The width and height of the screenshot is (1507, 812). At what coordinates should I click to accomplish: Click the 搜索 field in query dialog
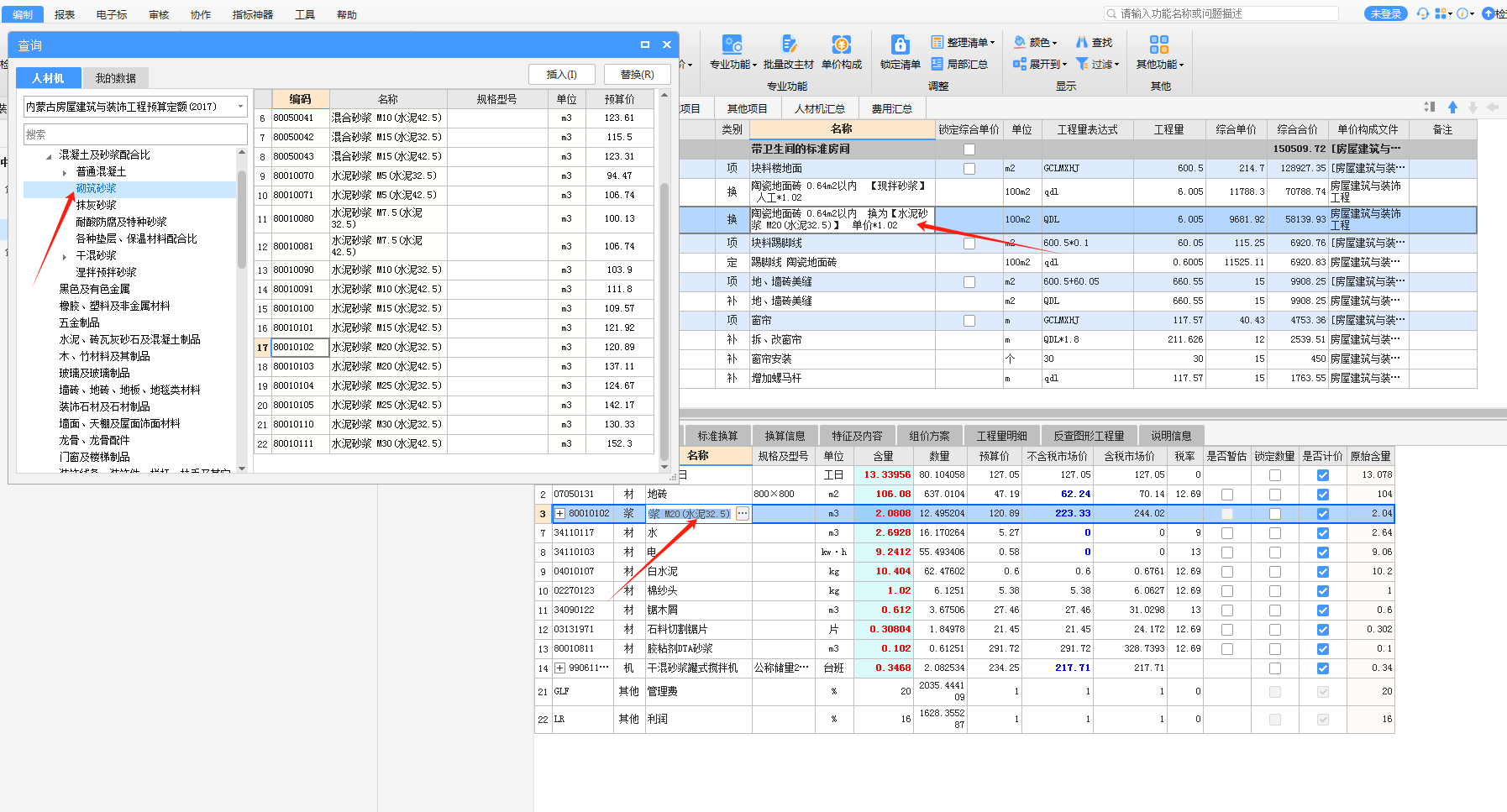(135, 134)
